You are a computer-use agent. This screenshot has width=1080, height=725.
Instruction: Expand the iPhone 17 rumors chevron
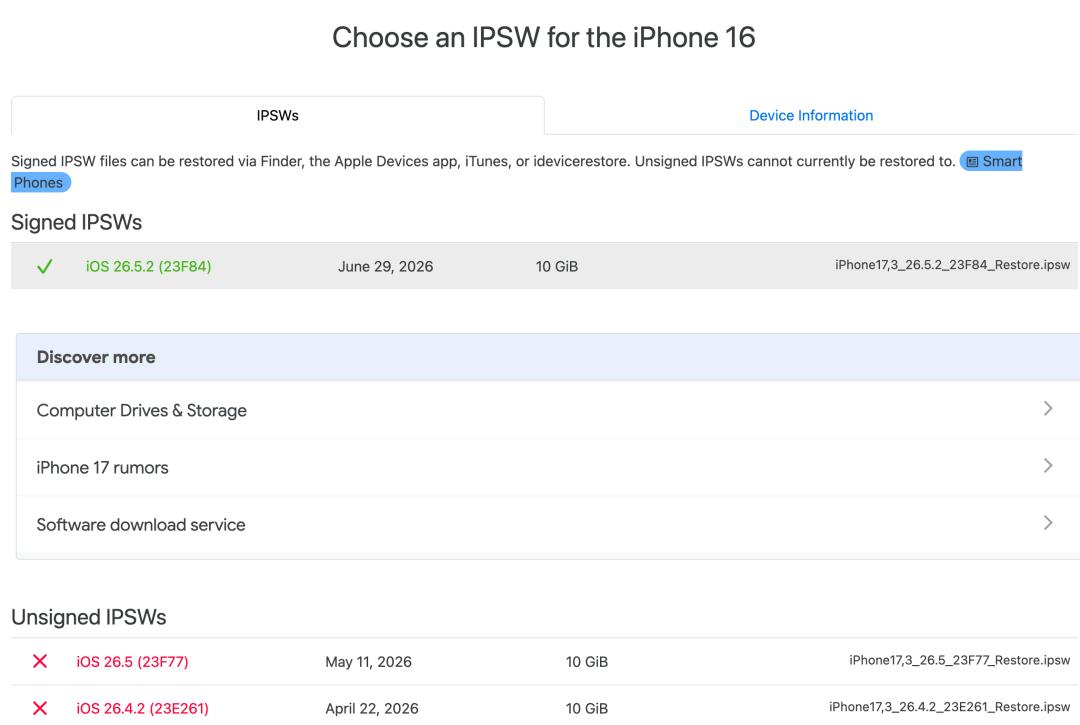click(x=1048, y=466)
